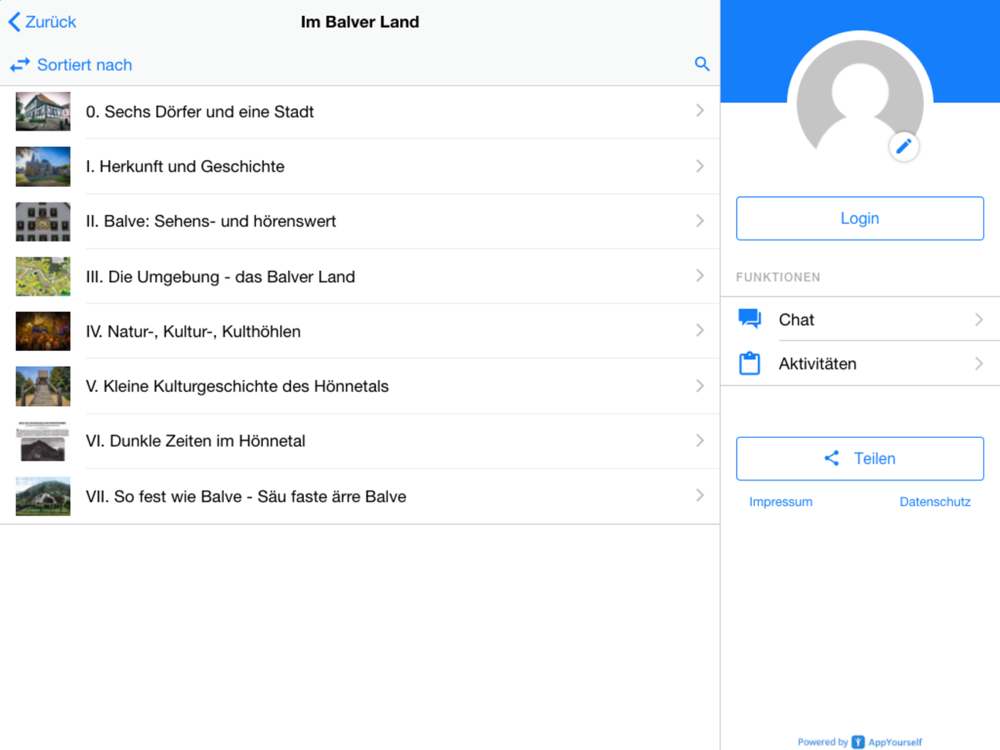
Task: Go back with the Zurück button
Action: [x=42, y=22]
